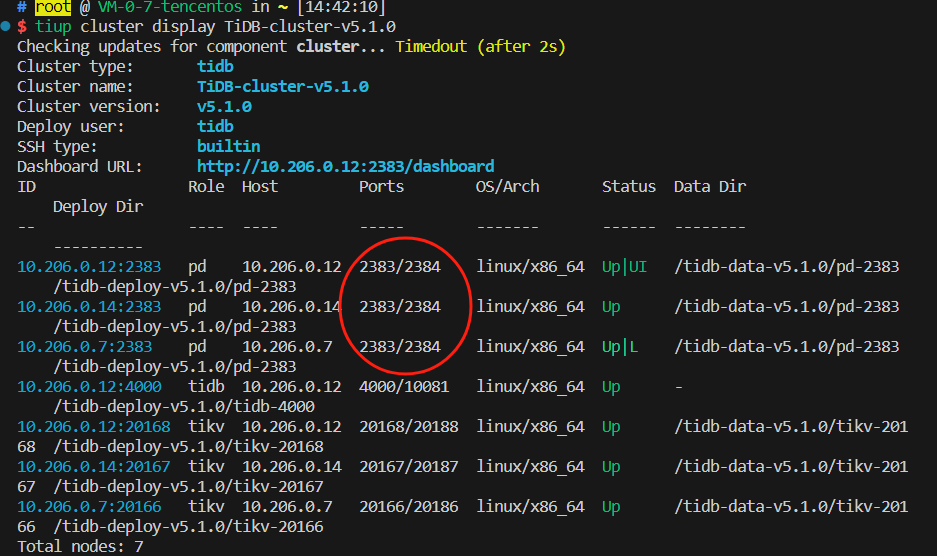Click the ports value 4000/10081
Image resolution: width=937 pixels, height=556 pixels.
tap(404, 387)
